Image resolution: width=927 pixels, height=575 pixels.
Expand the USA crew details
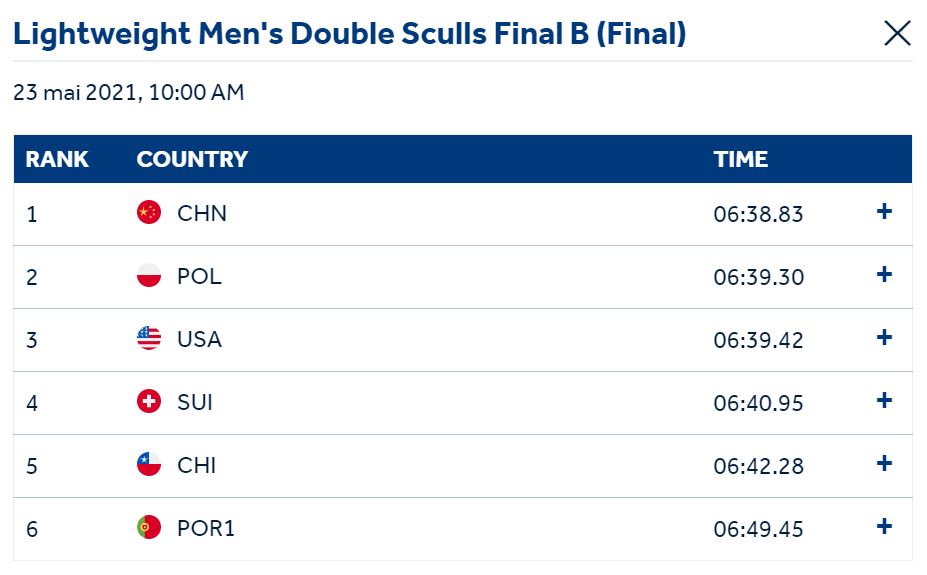pos(884,338)
